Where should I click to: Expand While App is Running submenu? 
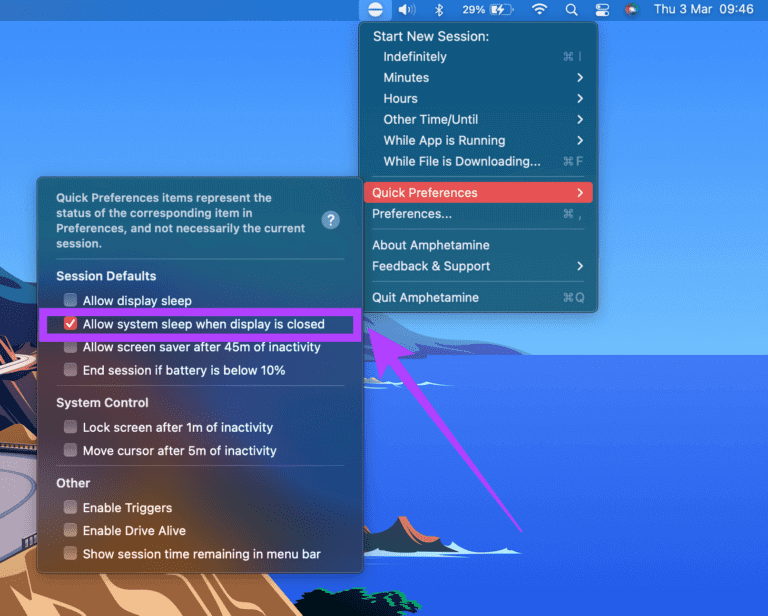coord(479,141)
